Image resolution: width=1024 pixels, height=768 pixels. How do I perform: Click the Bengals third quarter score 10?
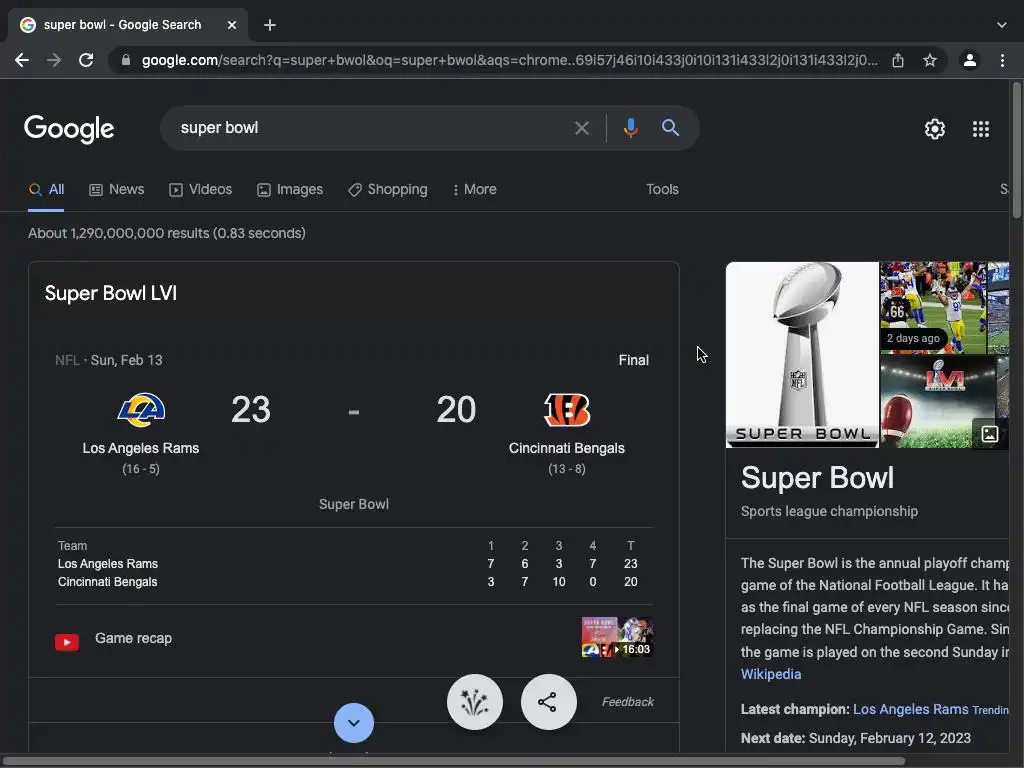559,582
